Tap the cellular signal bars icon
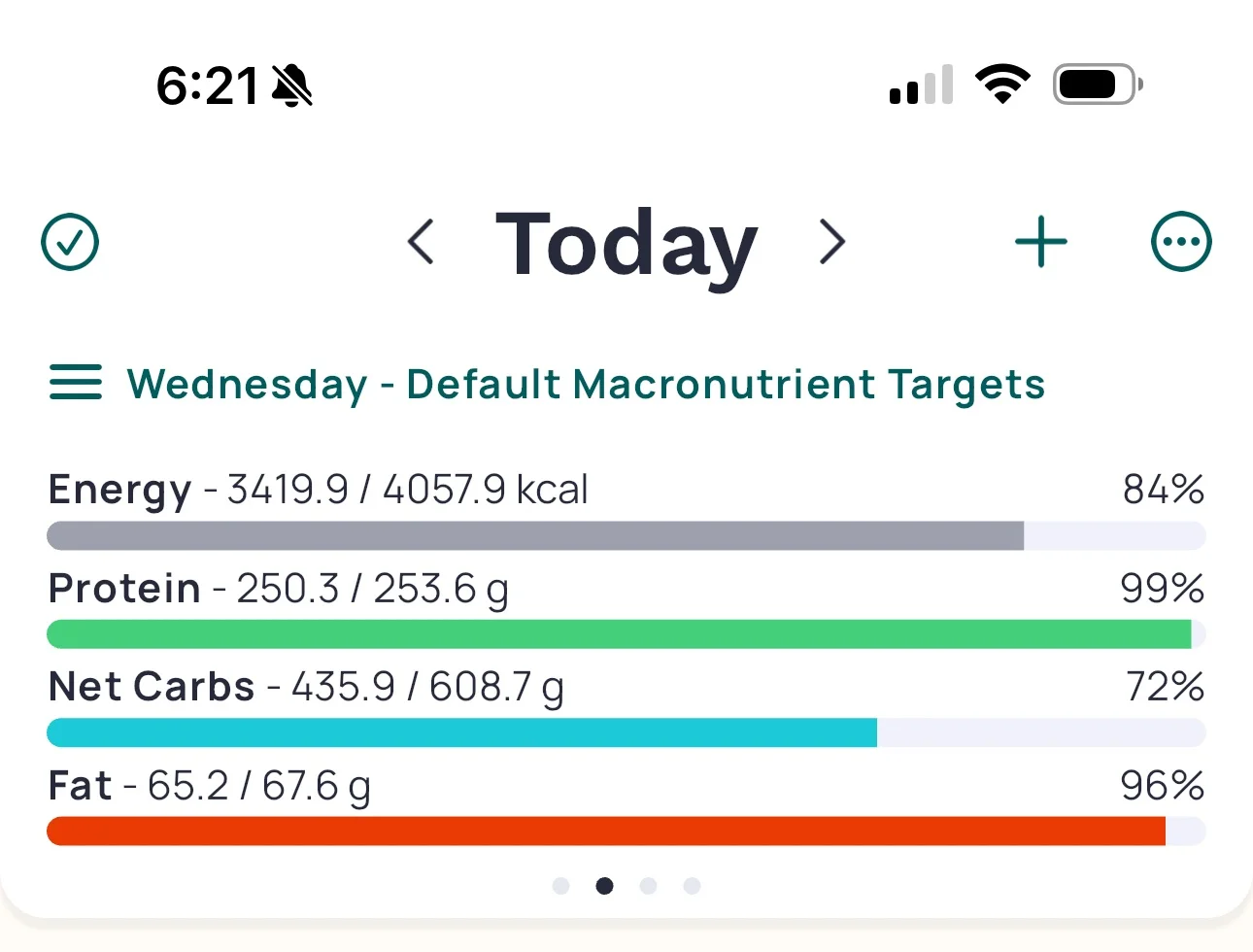Image resolution: width=1253 pixels, height=952 pixels. (x=921, y=85)
